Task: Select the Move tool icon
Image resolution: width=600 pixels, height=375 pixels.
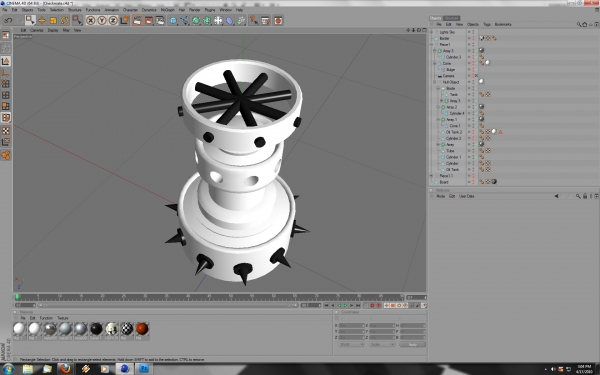Action: (42, 20)
